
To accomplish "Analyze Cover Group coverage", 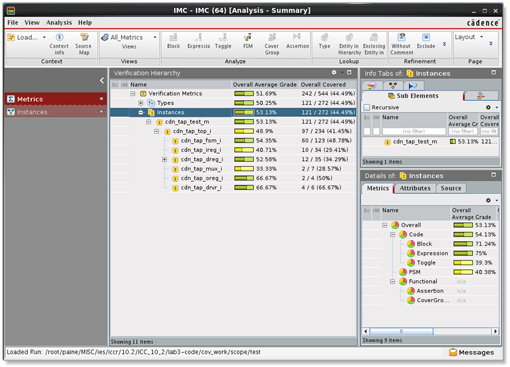I will click(272, 44).
